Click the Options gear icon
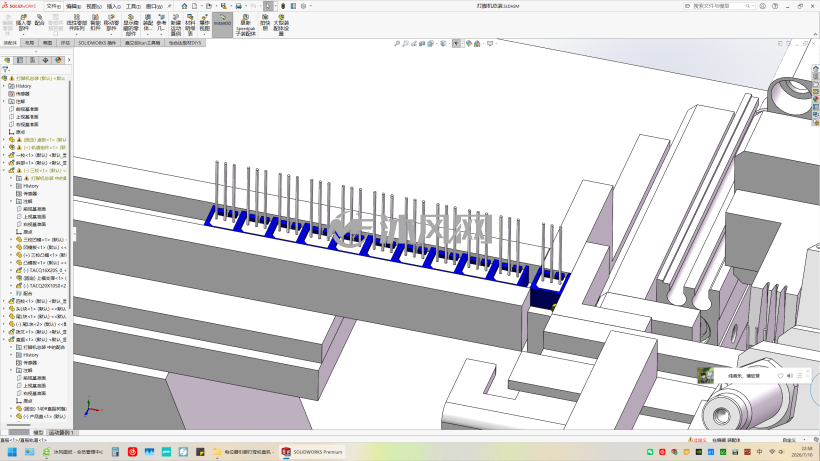Screen dimensions: 820x461 click(303, 6)
